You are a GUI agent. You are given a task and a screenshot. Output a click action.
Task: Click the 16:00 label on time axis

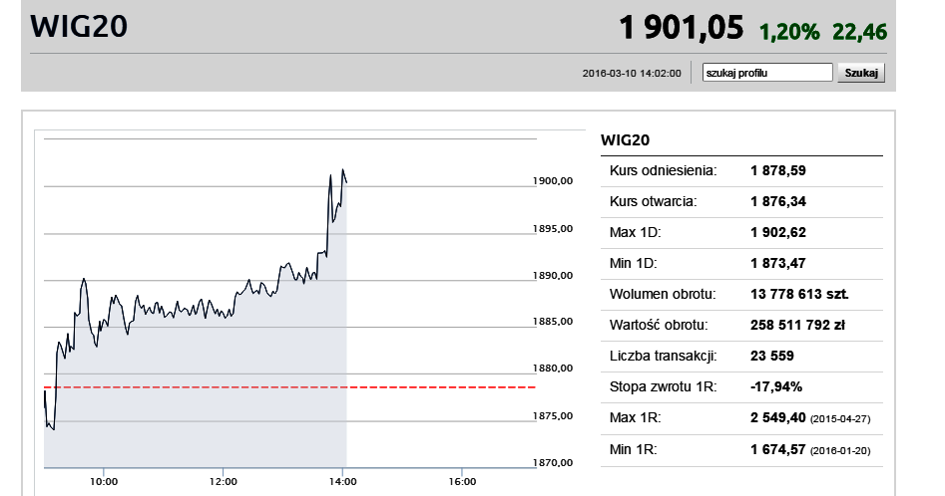(x=461, y=481)
